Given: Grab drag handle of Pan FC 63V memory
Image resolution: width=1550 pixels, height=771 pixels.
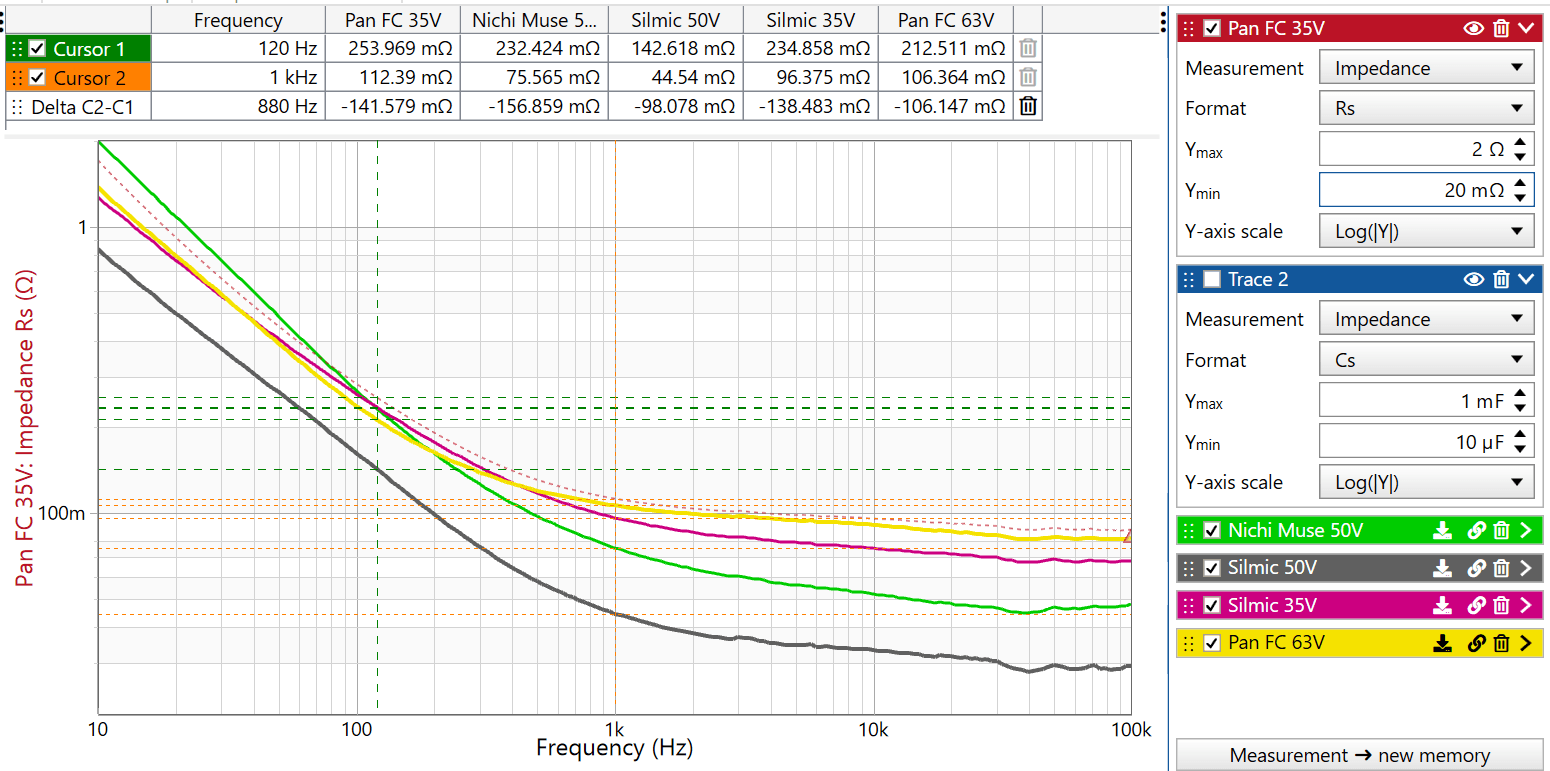Looking at the screenshot, I should (1189, 643).
